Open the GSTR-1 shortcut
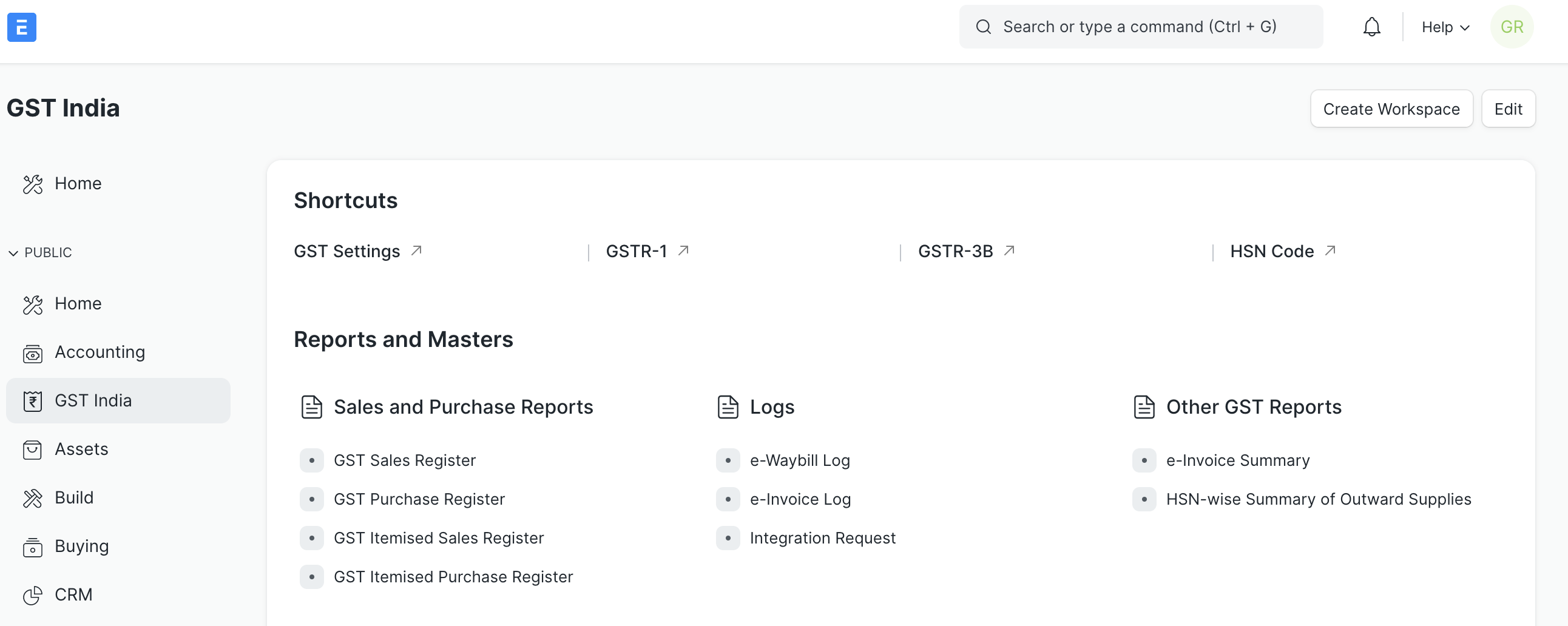The height and width of the screenshot is (626, 1568). (x=637, y=251)
